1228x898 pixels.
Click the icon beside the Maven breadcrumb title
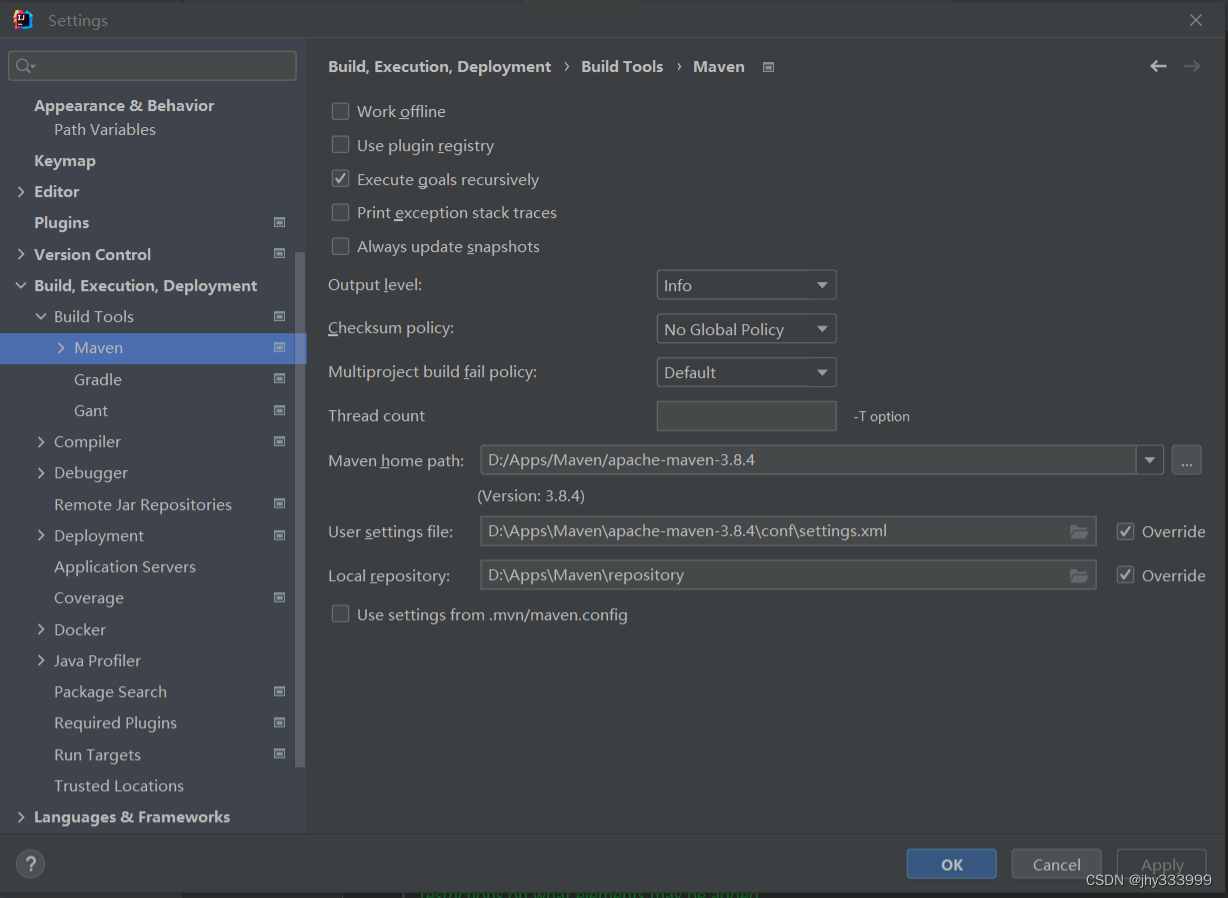coord(767,66)
